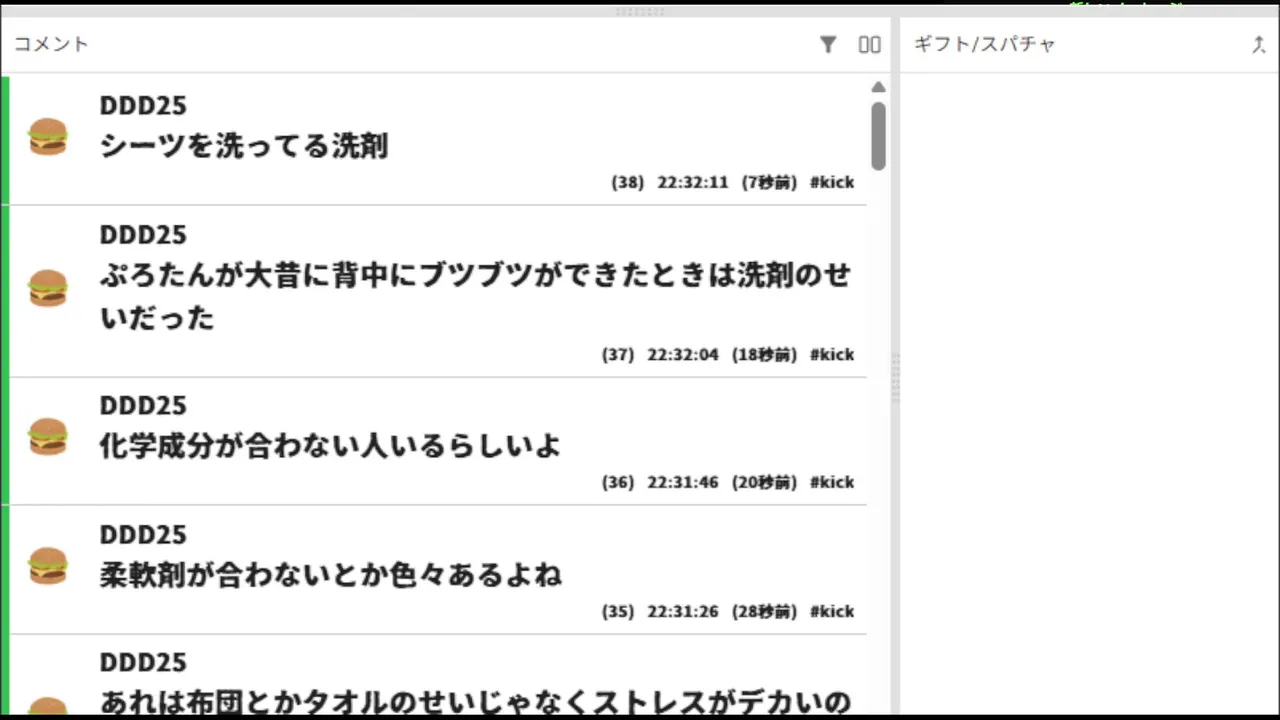Click the comment number (36)
The image size is (1280, 720).
[x=618, y=482]
